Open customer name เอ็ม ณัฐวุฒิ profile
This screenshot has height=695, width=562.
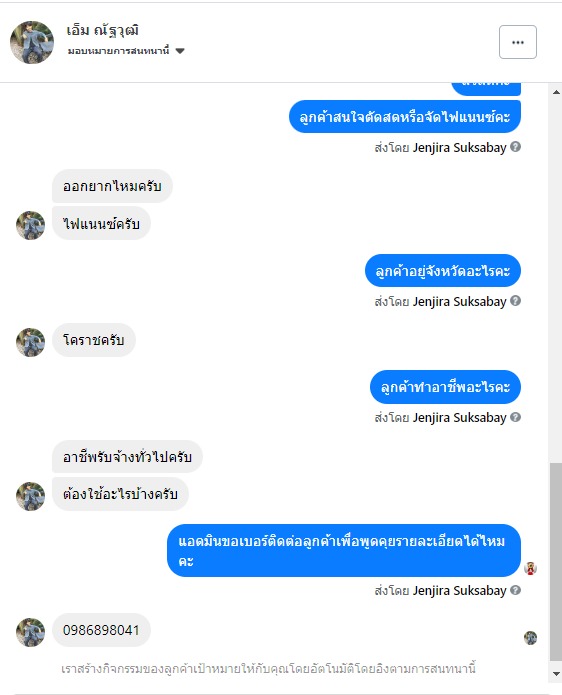[x=102, y=30]
